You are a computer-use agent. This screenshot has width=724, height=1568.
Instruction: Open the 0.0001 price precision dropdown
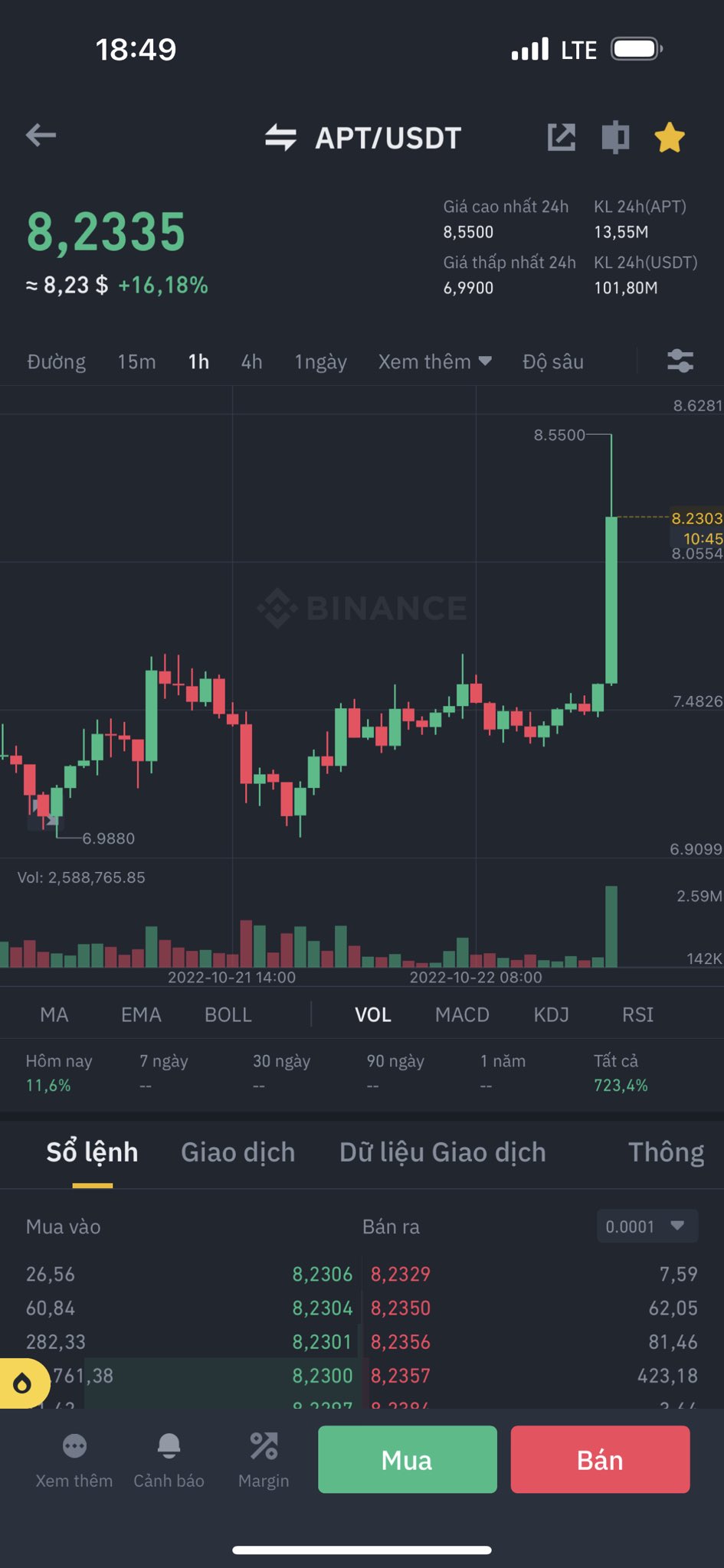click(647, 1227)
